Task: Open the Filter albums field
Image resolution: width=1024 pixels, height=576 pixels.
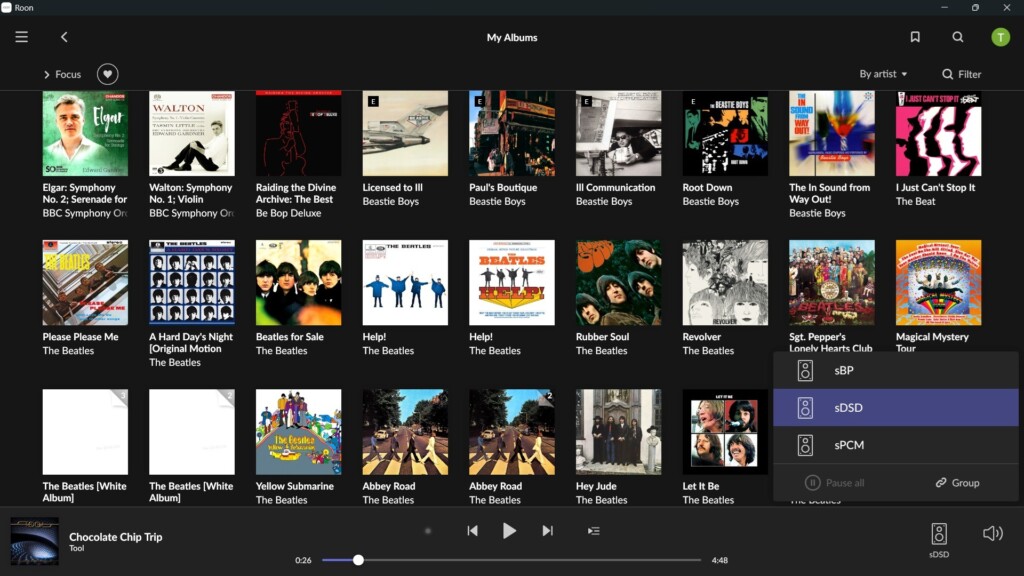Action: tap(961, 74)
